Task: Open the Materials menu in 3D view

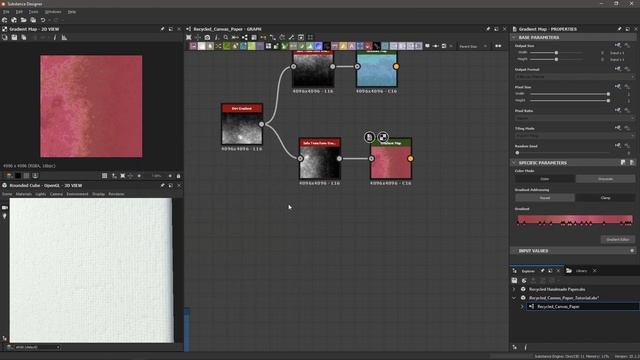Action: [x=23, y=194]
